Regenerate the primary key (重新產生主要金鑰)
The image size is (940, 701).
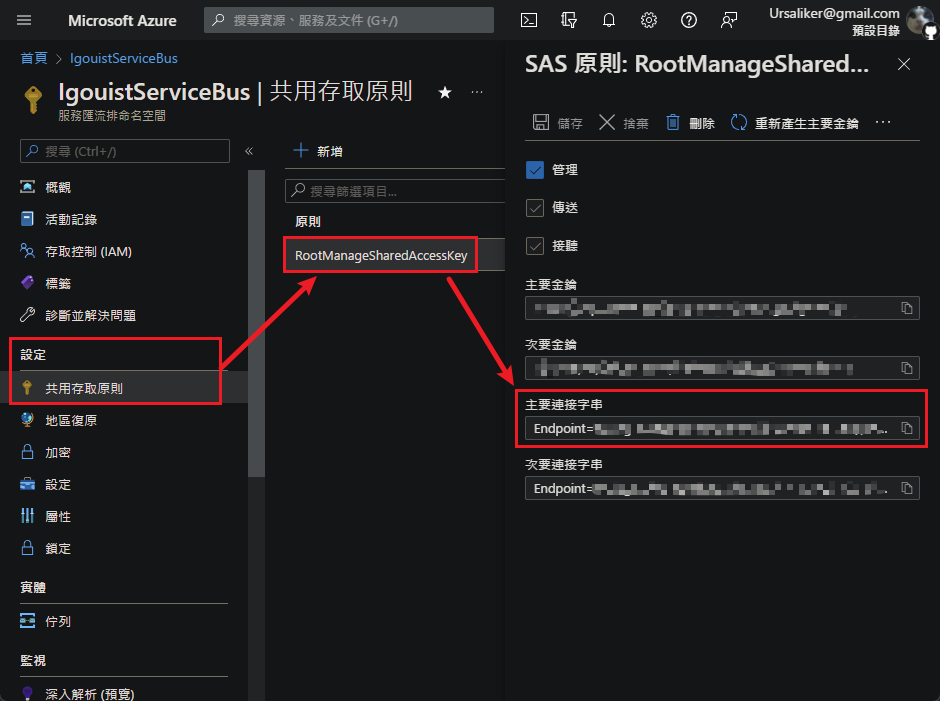(794, 123)
